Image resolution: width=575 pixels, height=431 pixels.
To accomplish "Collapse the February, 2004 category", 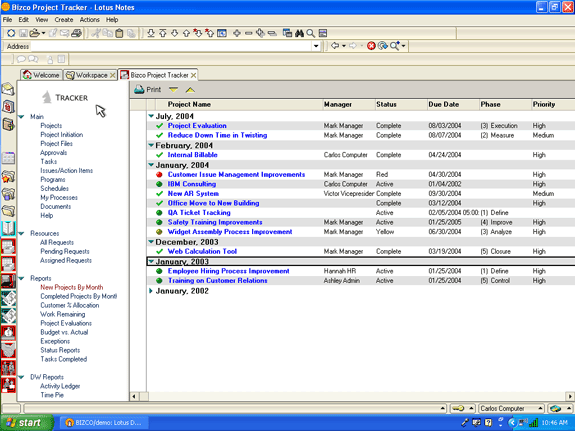I will (x=151, y=145).
